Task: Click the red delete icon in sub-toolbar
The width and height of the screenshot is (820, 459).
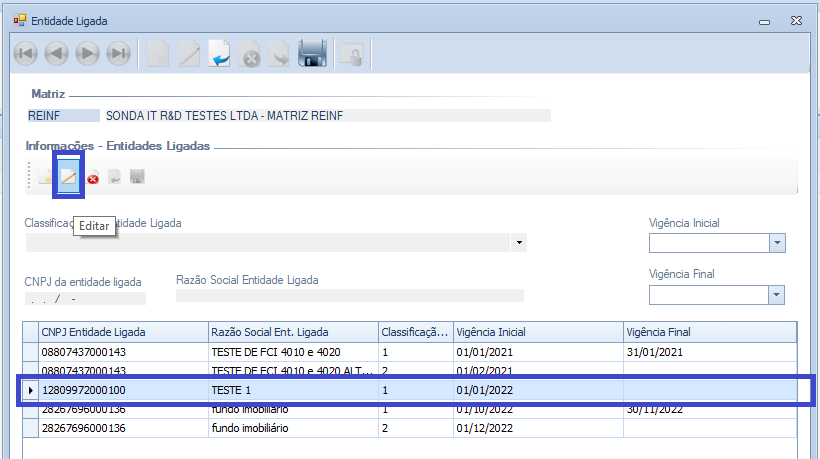Action: tap(93, 178)
